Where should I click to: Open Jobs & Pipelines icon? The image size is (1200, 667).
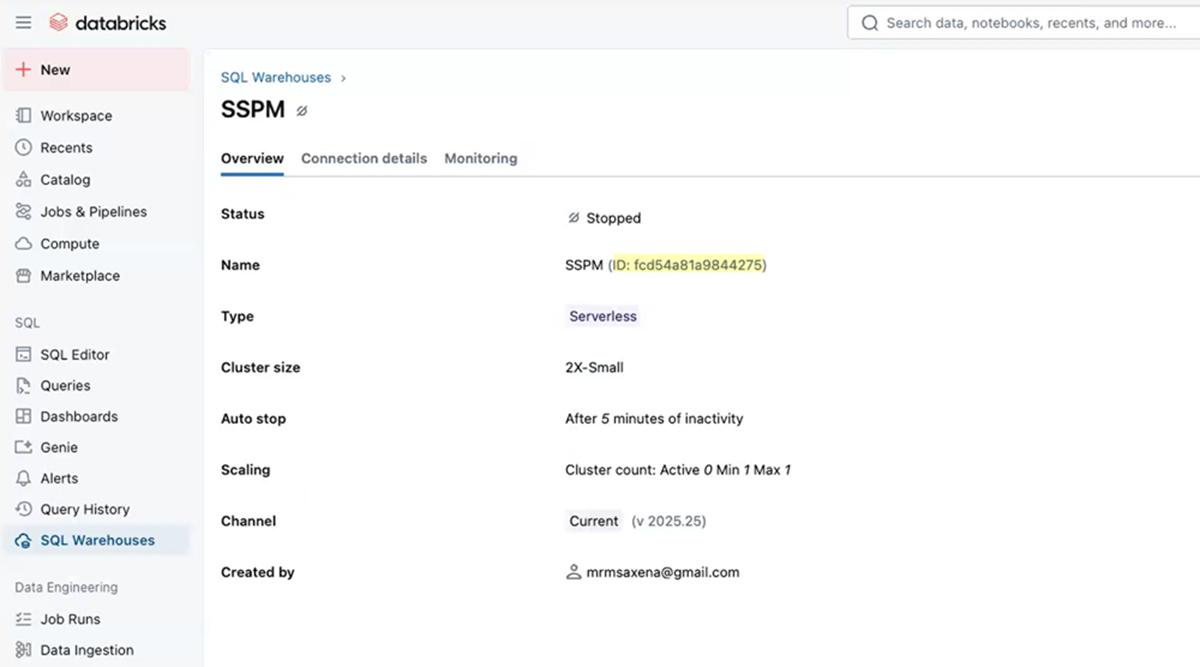(x=24, y=212)
